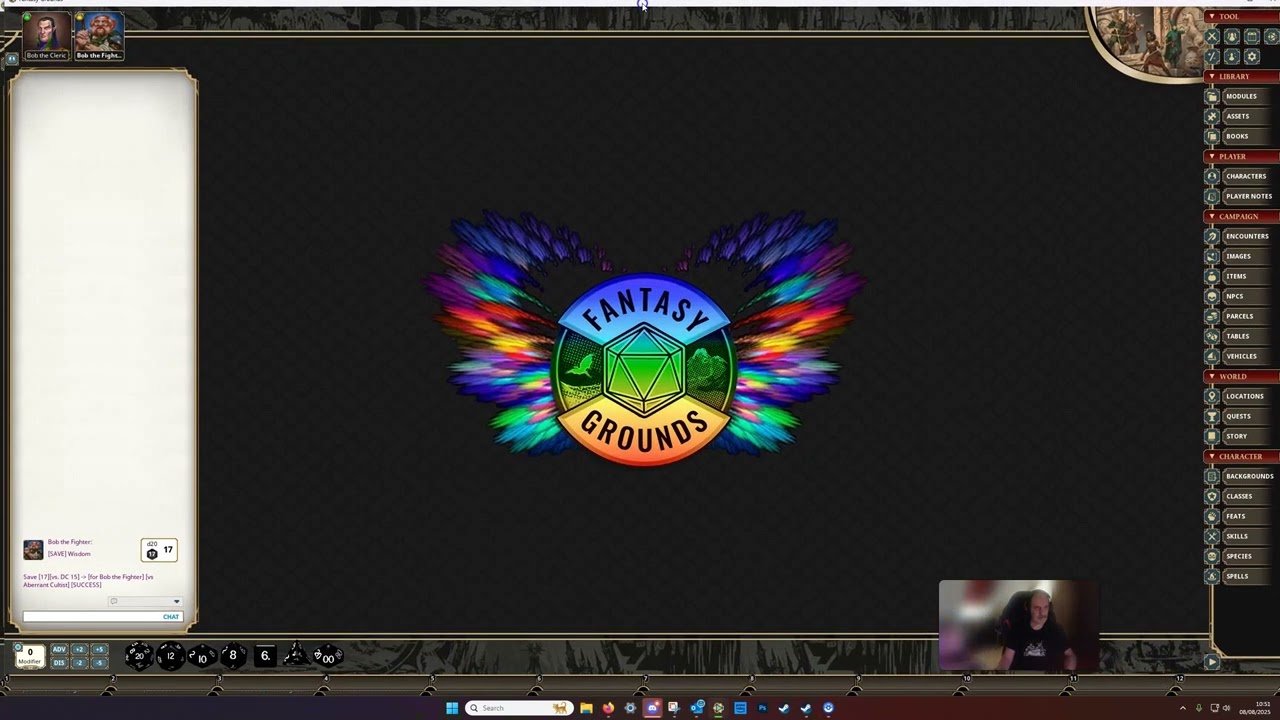This screenshot has width=1280, height=720.
Task: Collapse the TOOL section header
Action: click(x=1241, y=16)
